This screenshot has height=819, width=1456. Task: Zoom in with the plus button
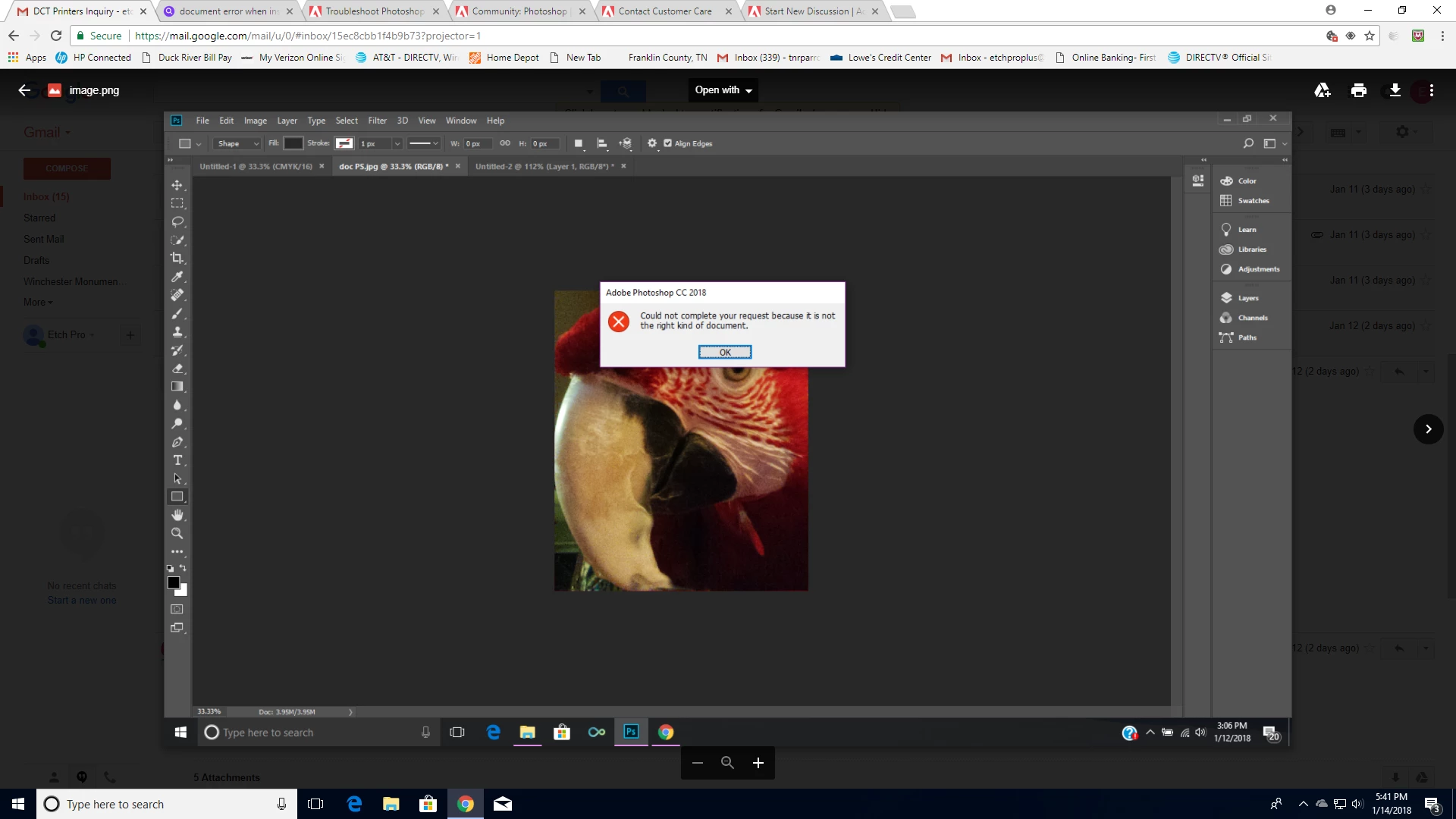(x=758, y=763)
